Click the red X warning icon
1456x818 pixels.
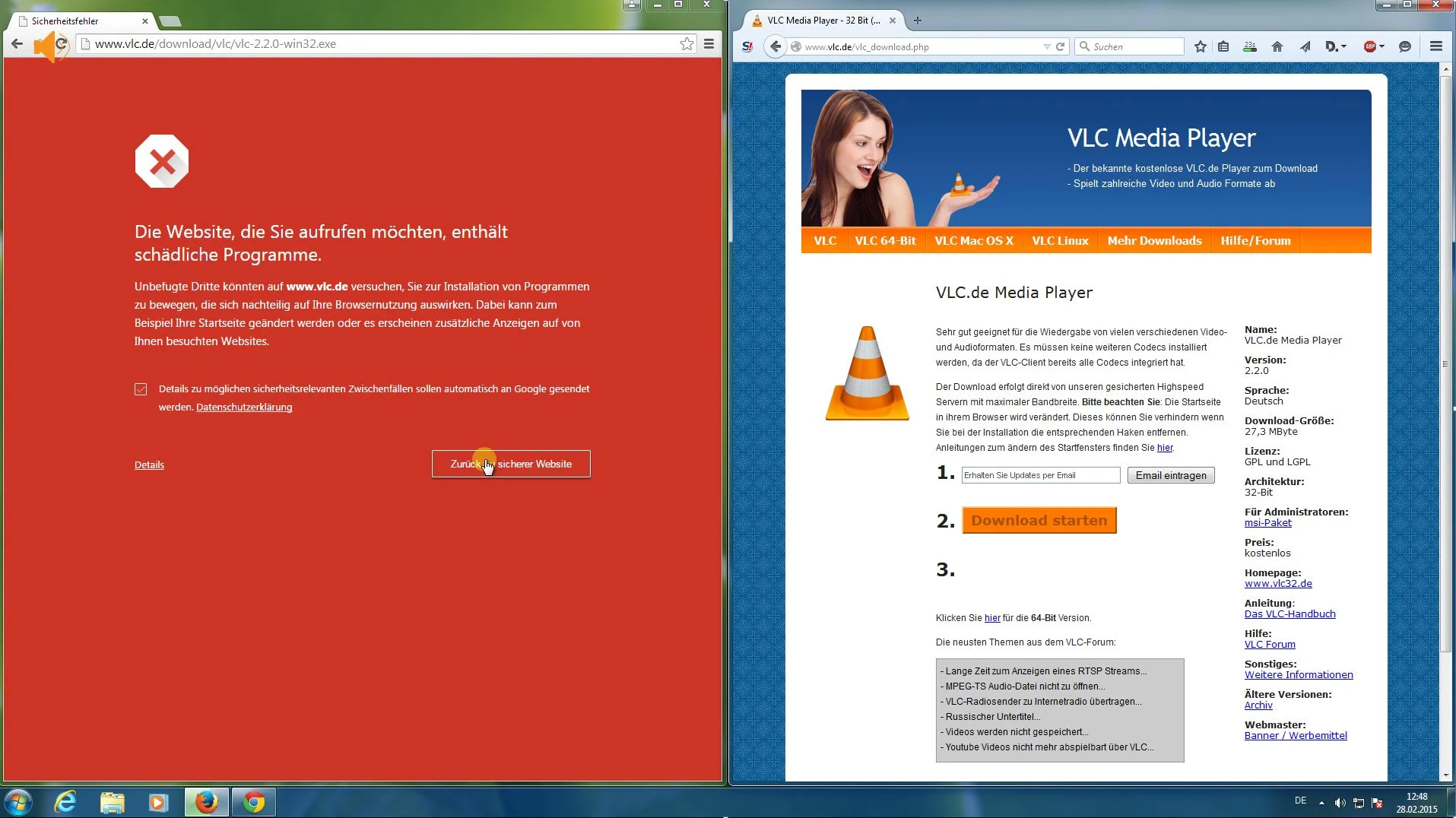[162, 161]
